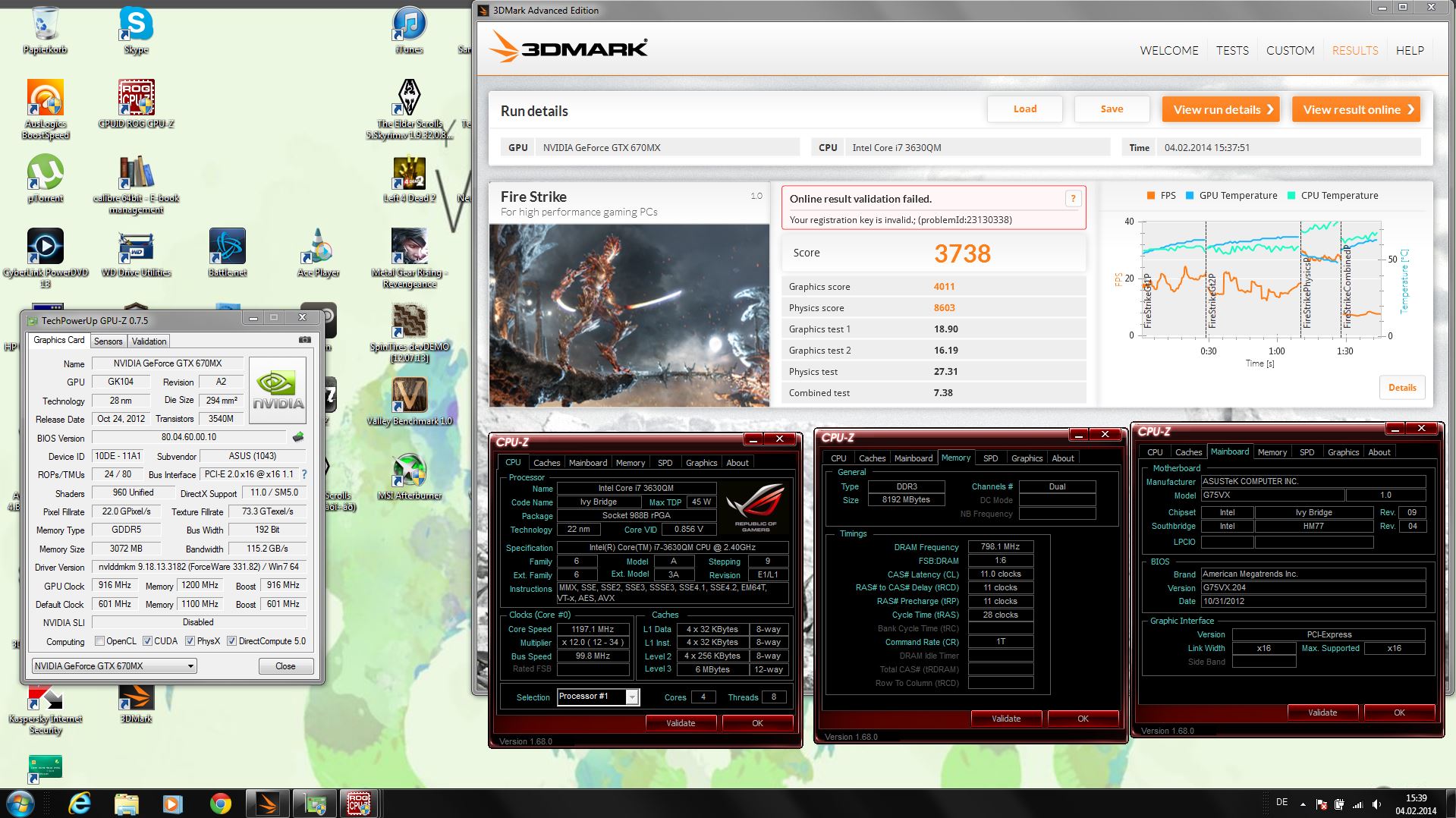Open the AusLogics BoostSpeed desktop icon
1456x818 pixels.
[46, 109]
